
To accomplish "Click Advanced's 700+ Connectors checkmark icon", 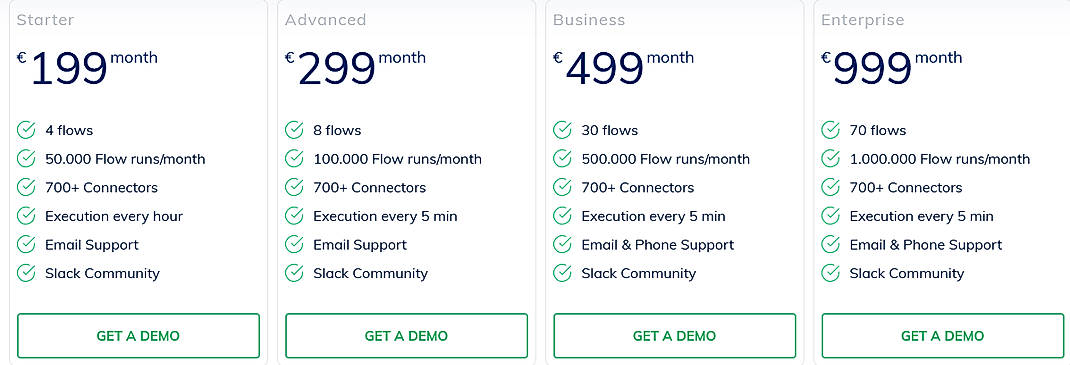I will click(294, 187).
